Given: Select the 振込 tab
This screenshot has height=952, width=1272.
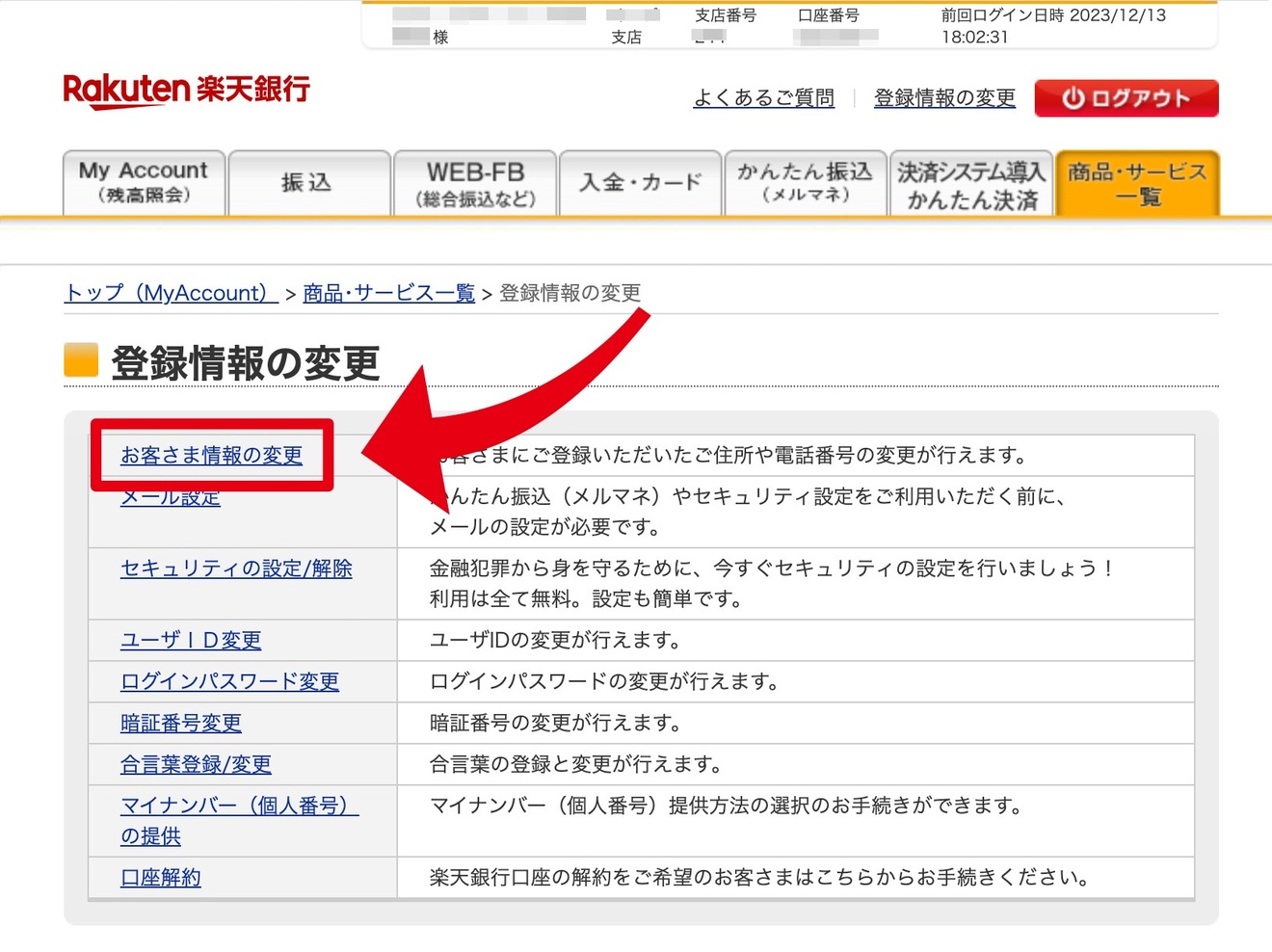Looking at the screenshot, I should (308, 182).
